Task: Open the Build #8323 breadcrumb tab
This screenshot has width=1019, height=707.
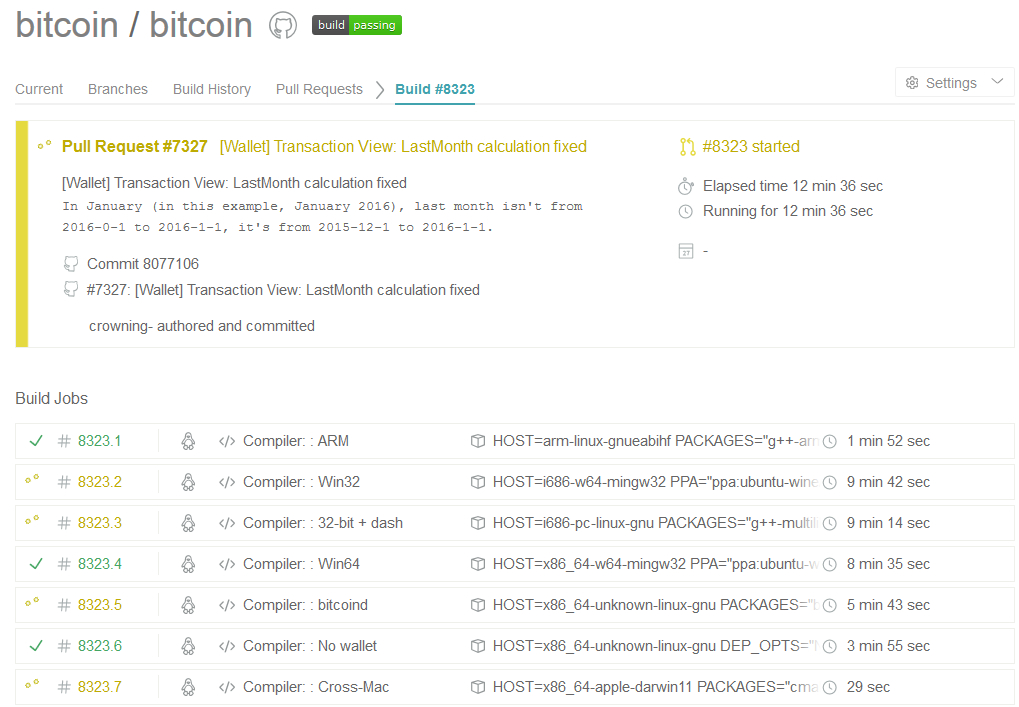Action: (435, 89)
